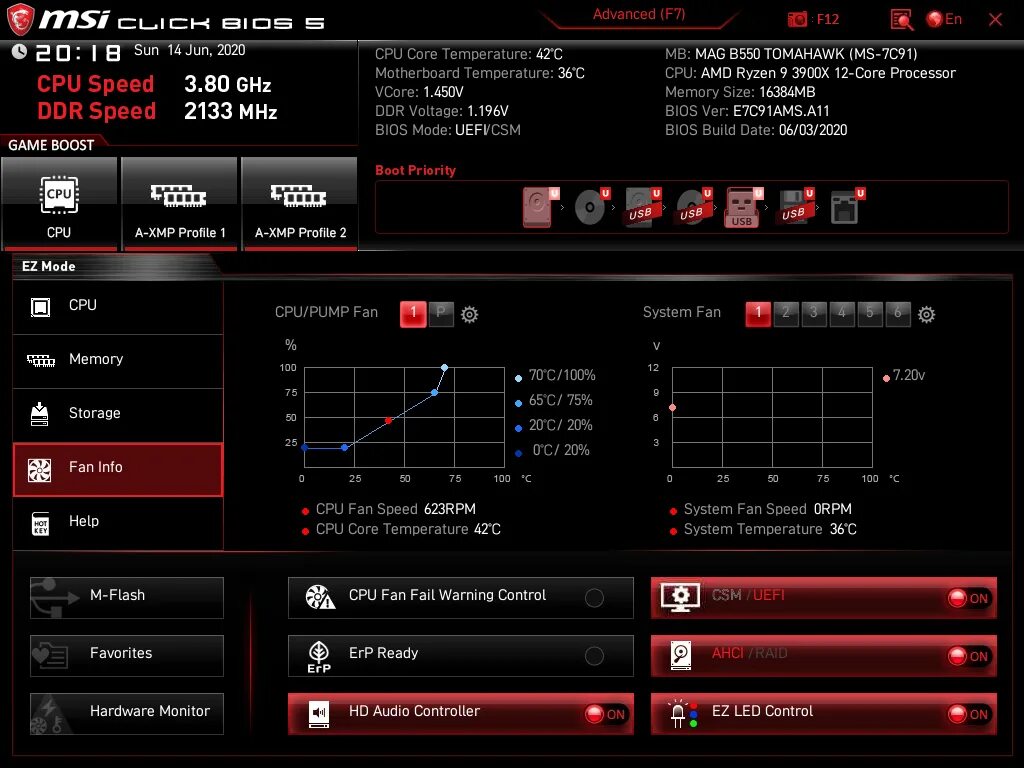Viewport: 1024px width, 768px height.
Task: Open the Memory section in EZ Mode
Action: click(x=118, y=360)
